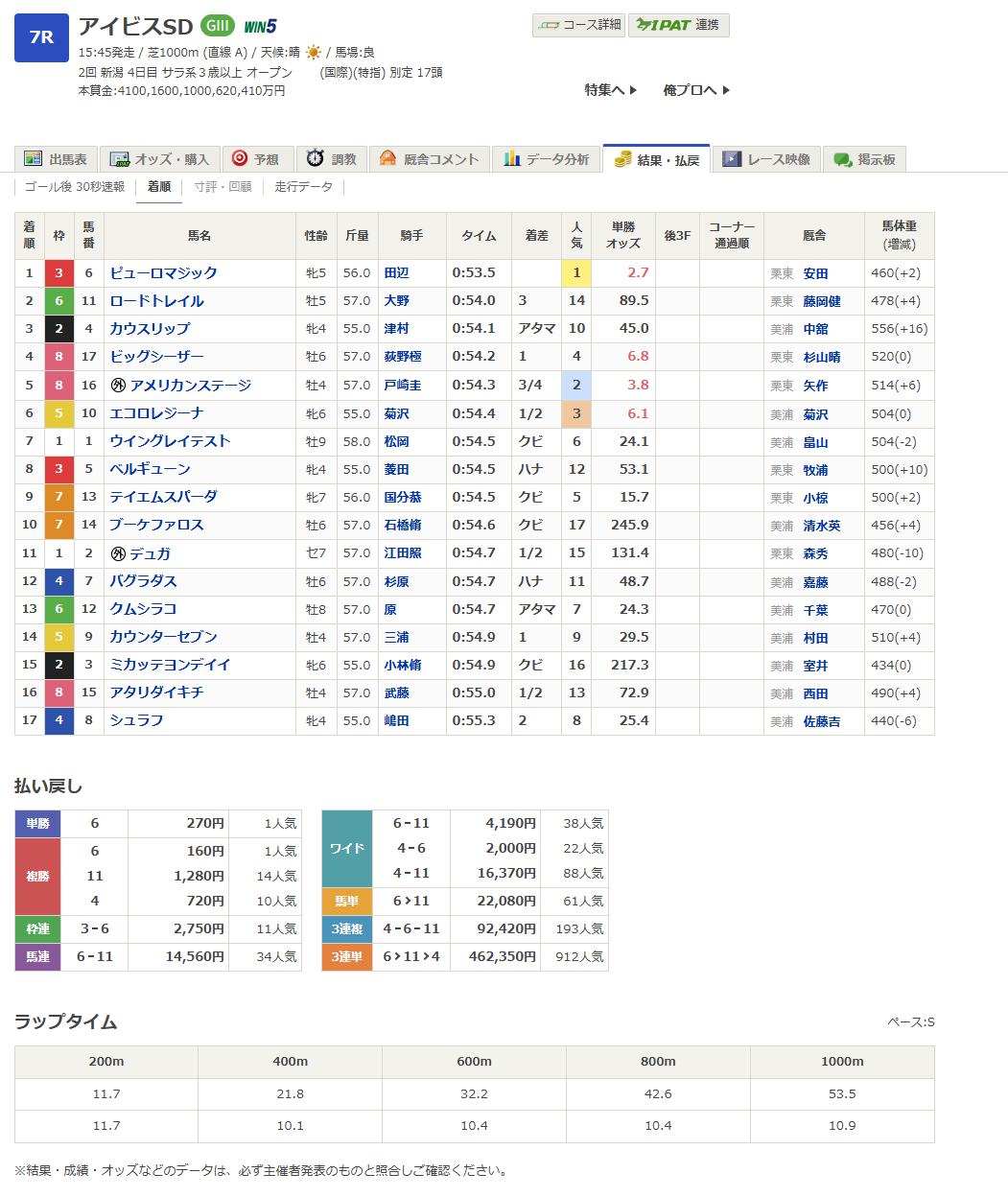Open the レース映像 tab
Image resolution: width=1008 pixels, height=1197 pixels.
click(766, 159)
